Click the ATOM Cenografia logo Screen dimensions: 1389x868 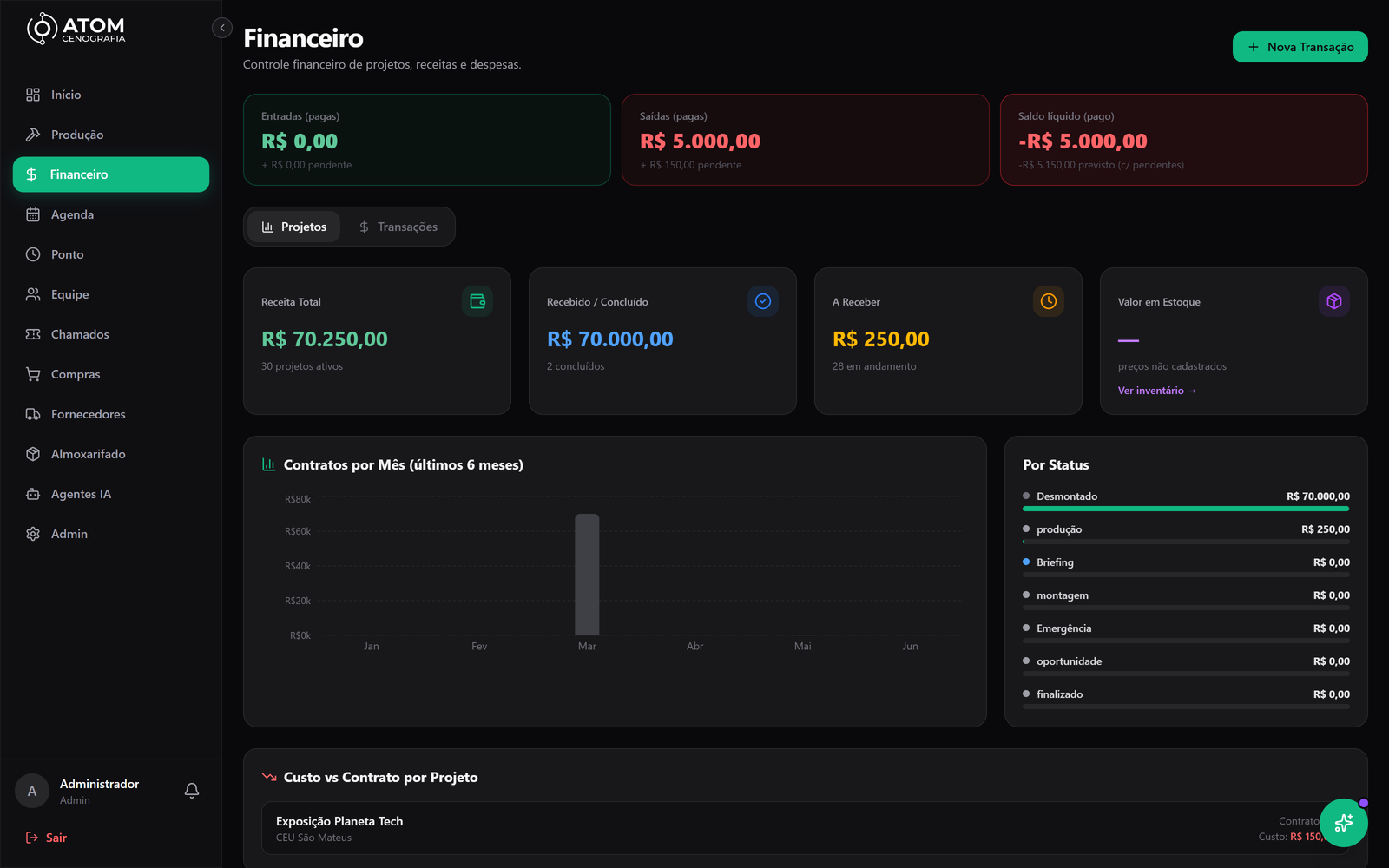(x=76, y=29)
